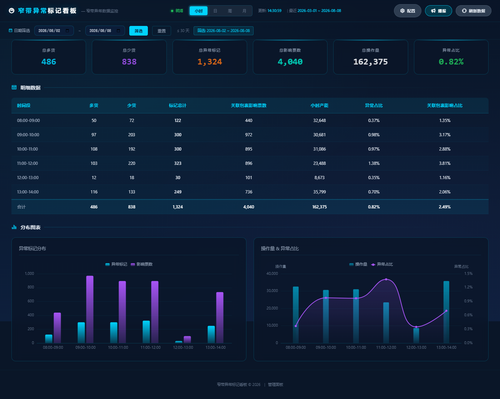Click the peak point of the purple ratio line
This screenshot has width=500, height=399.
tap(386, 279)
